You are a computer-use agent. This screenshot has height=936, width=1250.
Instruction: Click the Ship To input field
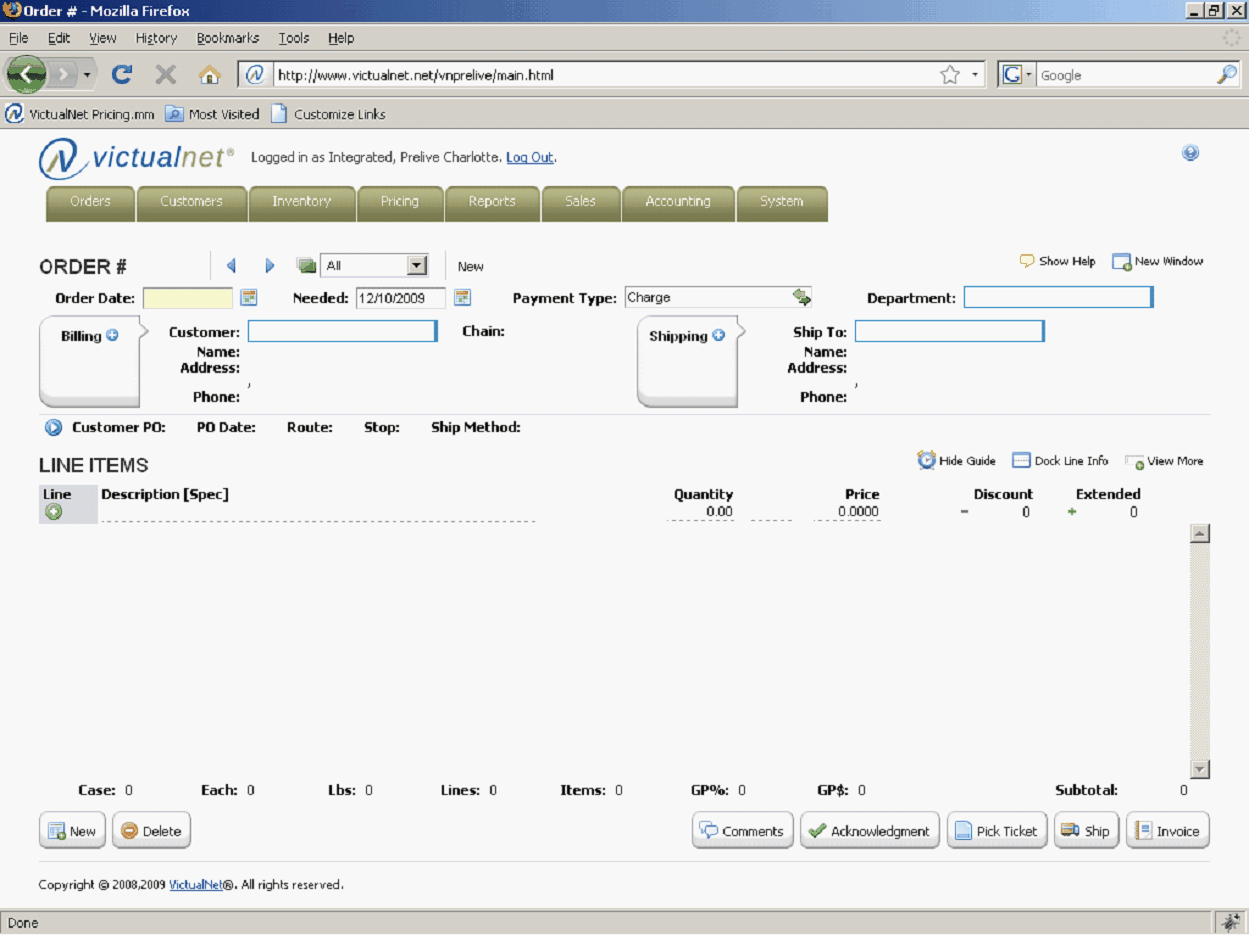pyautogui.click(x=949, y=331)
